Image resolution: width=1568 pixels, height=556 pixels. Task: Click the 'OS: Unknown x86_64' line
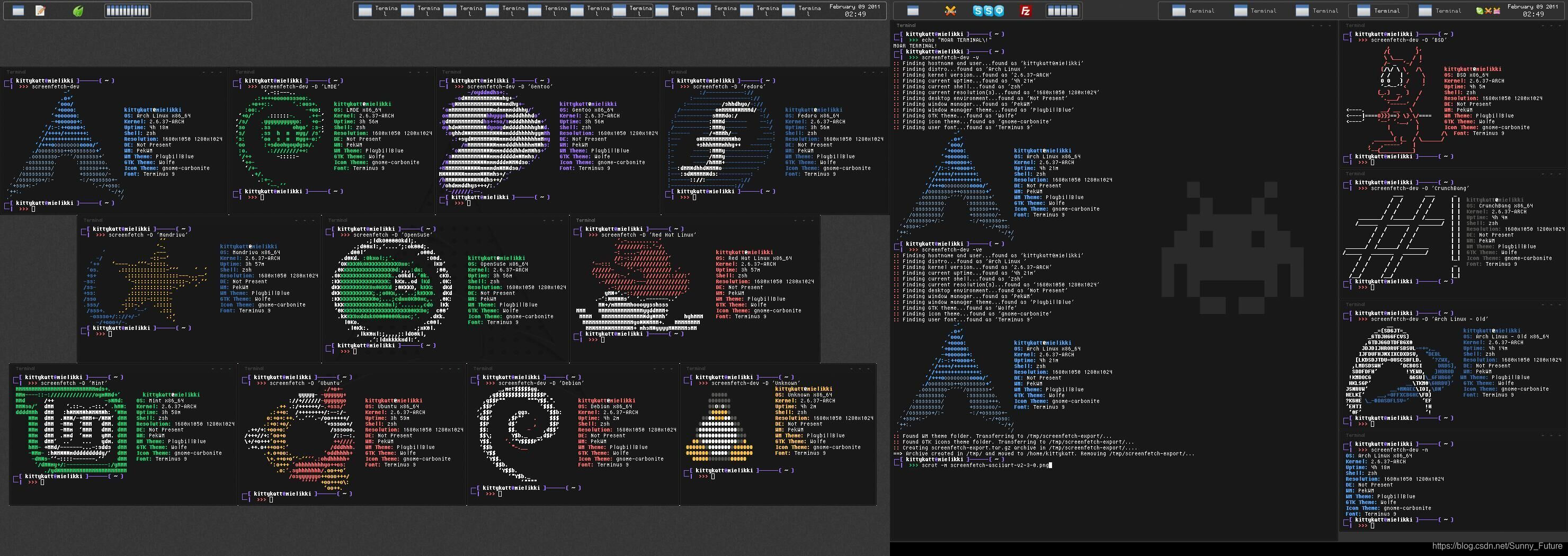pyautogui.click(x=804, y=396)
